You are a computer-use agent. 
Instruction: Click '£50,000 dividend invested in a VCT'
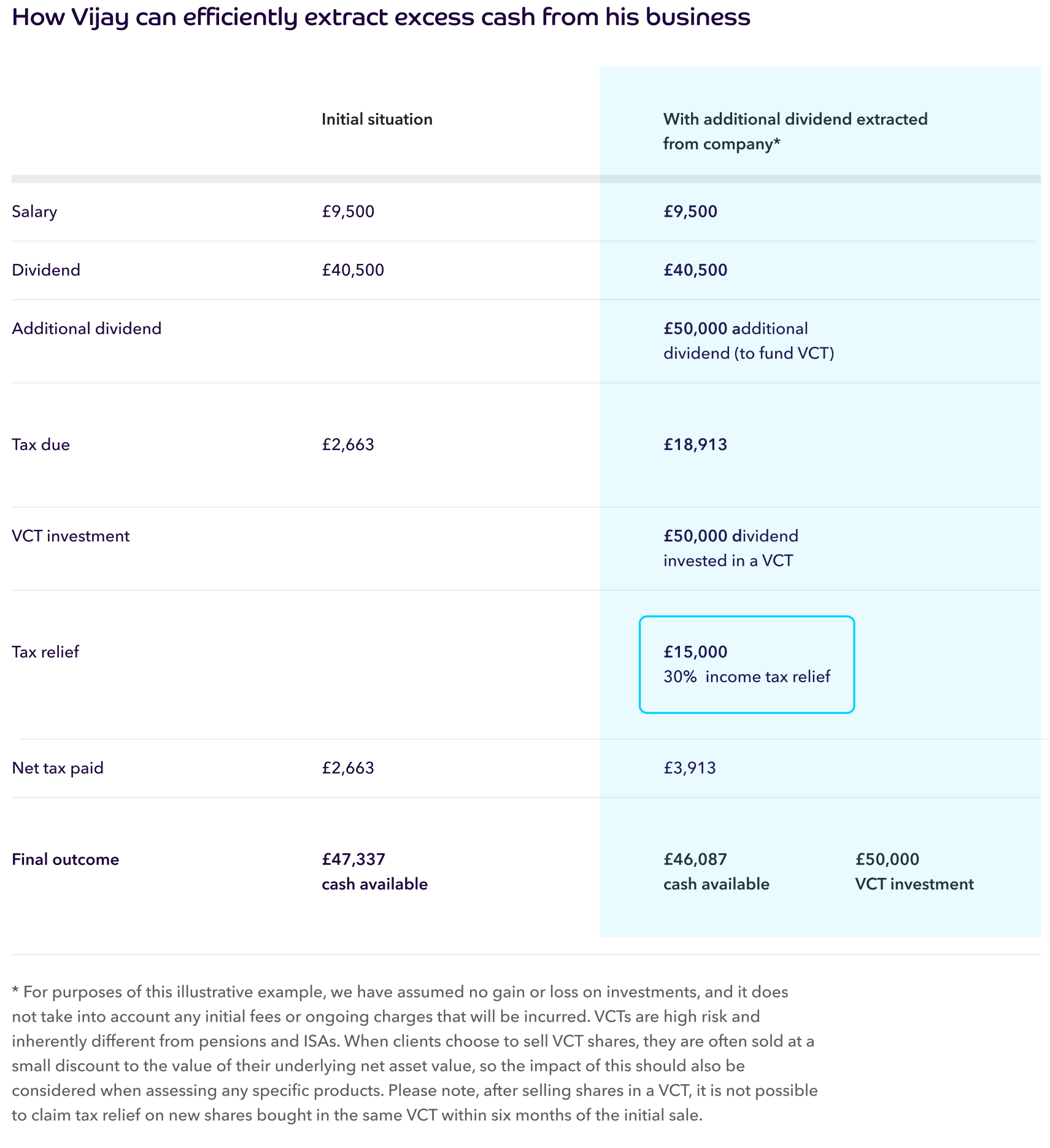[731, 548]
